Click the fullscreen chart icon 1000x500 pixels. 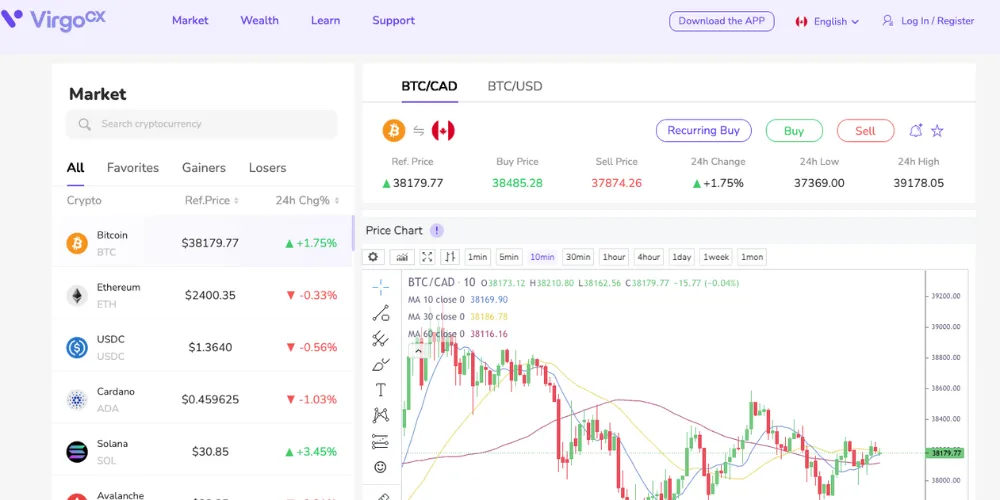pyautogui.click(x=427, y=257)
